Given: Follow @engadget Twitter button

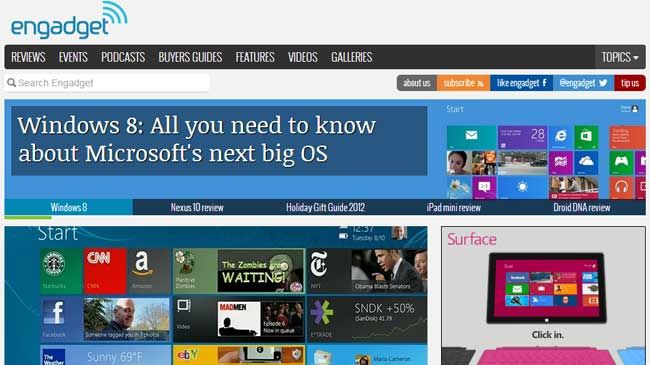Looking at the screenshot, I should point(583,83).
